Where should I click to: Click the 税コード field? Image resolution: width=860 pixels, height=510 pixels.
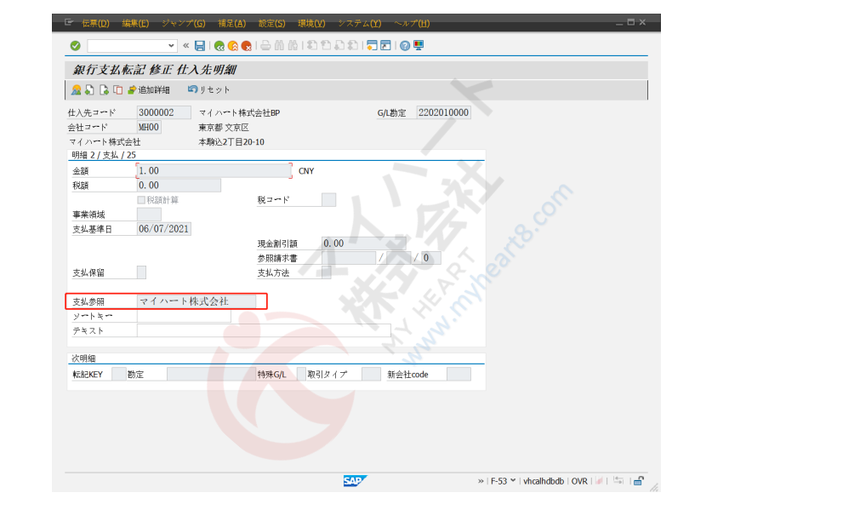click(x=329, y=200)
